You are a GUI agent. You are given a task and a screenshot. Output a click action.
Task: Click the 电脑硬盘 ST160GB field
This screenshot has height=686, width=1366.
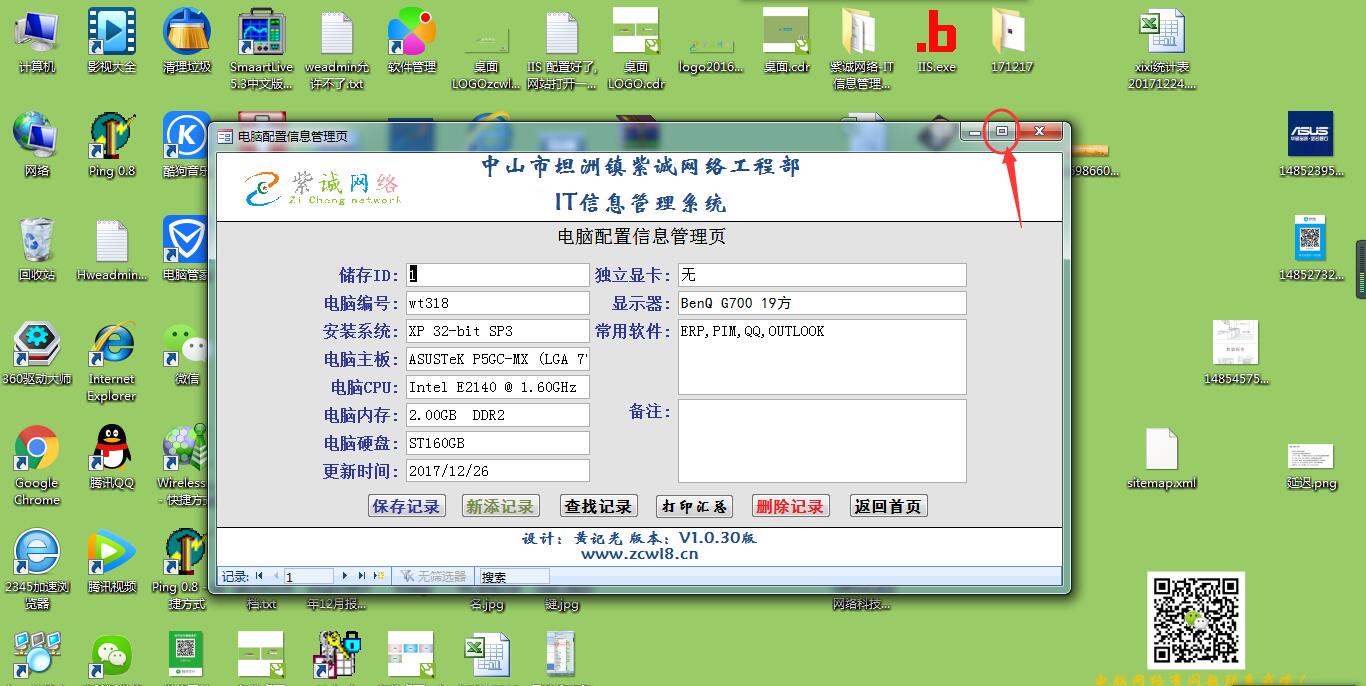click(497, 443)
